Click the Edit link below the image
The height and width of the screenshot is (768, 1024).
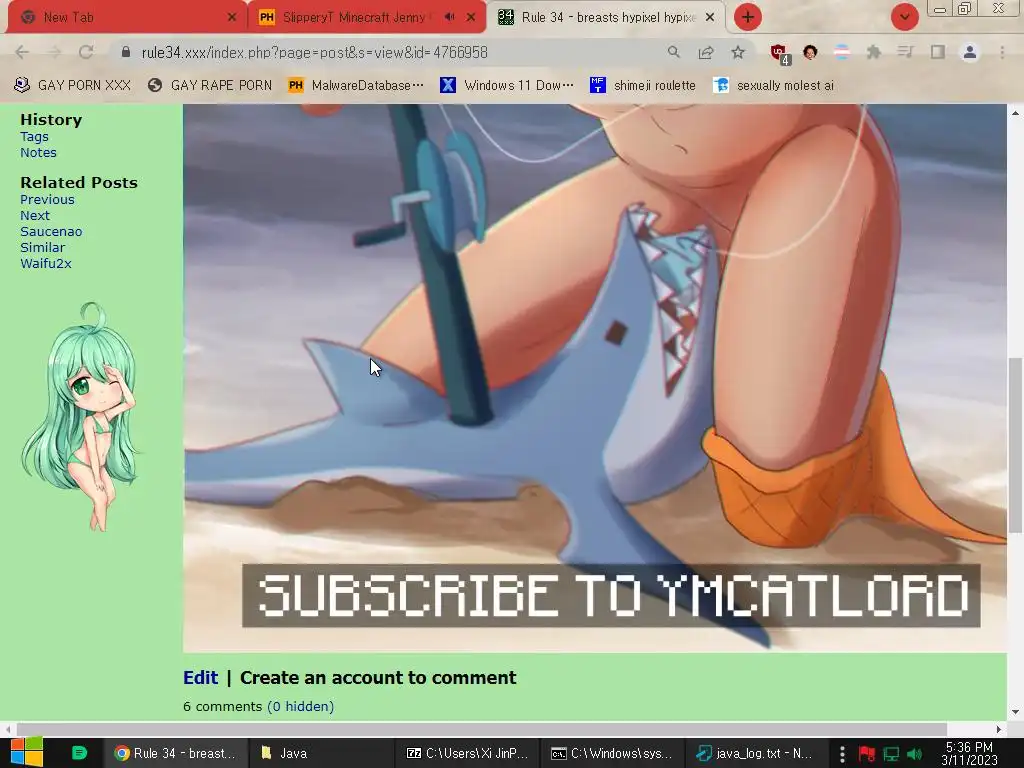(x=200, y=677)
